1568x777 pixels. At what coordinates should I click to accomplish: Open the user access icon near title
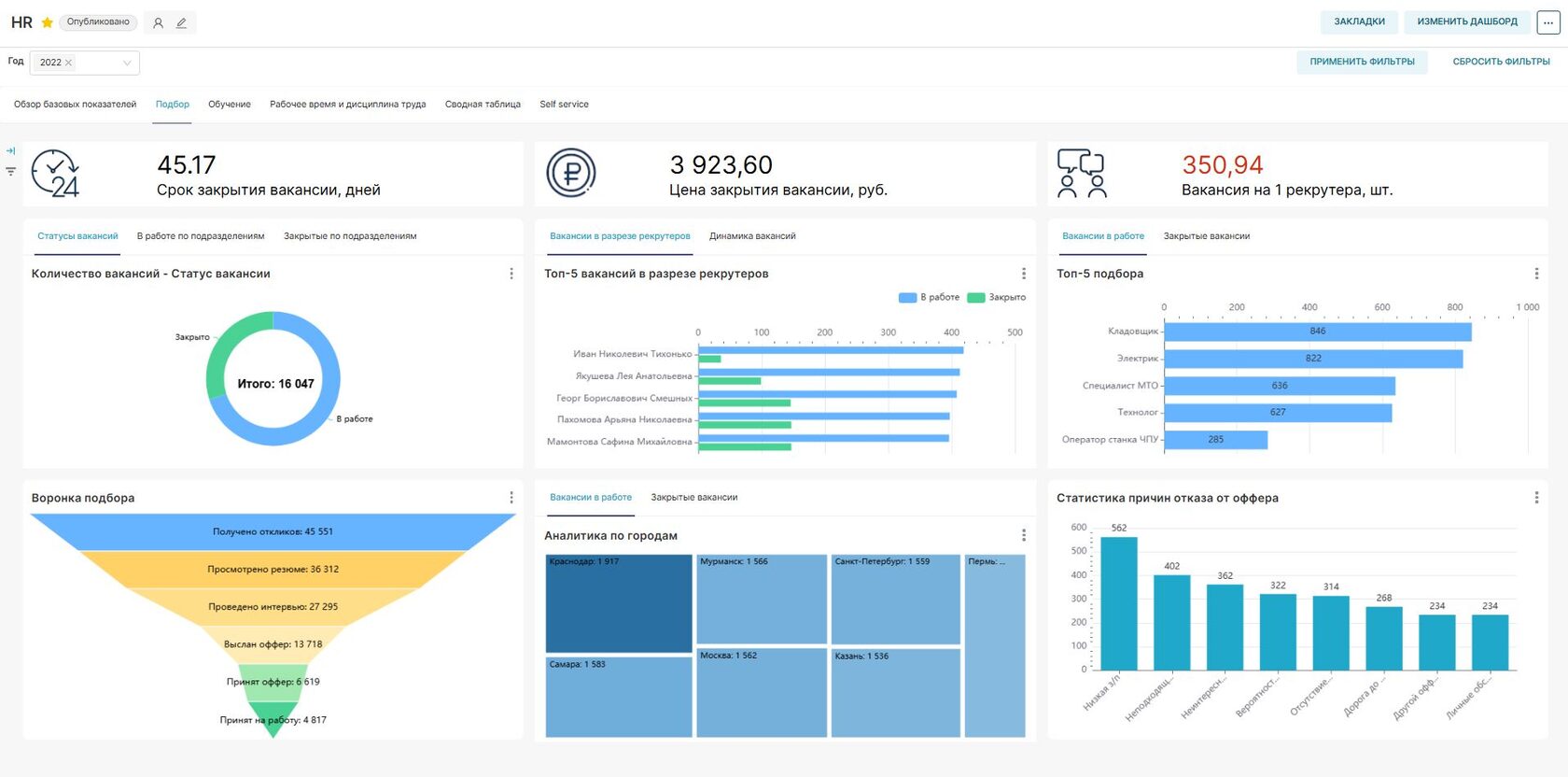[158, 22]
